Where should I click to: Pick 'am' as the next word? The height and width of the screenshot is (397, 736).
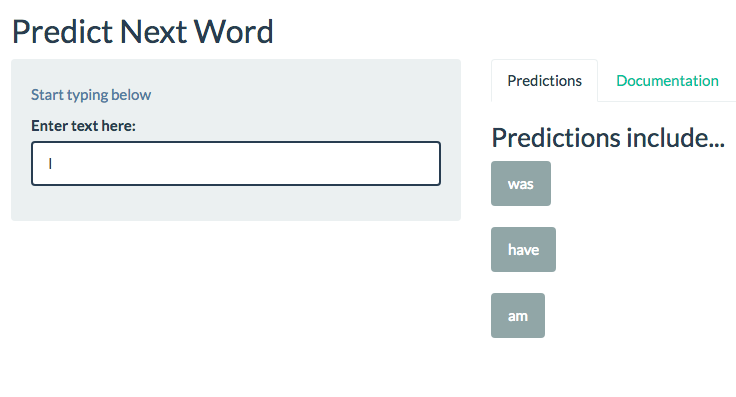[x=518, y=315]
